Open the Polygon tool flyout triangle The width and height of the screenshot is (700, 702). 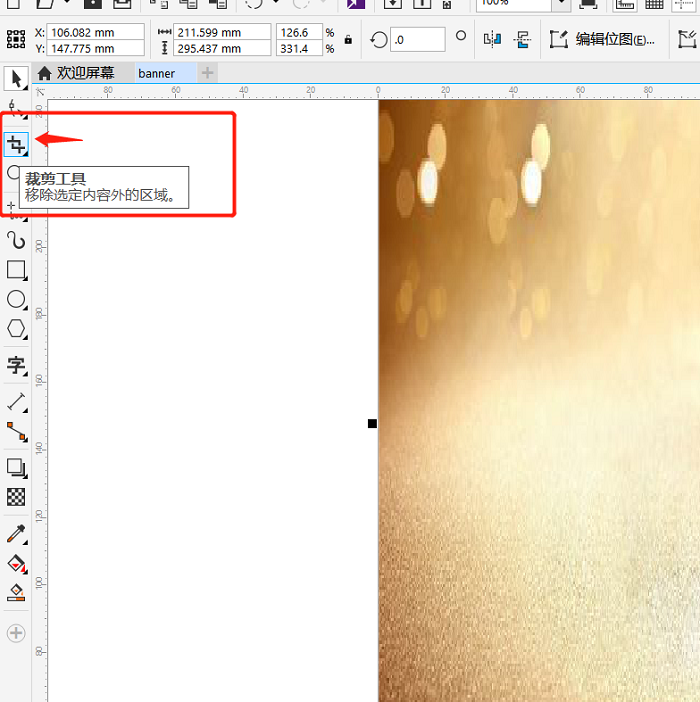coord(26,338)
